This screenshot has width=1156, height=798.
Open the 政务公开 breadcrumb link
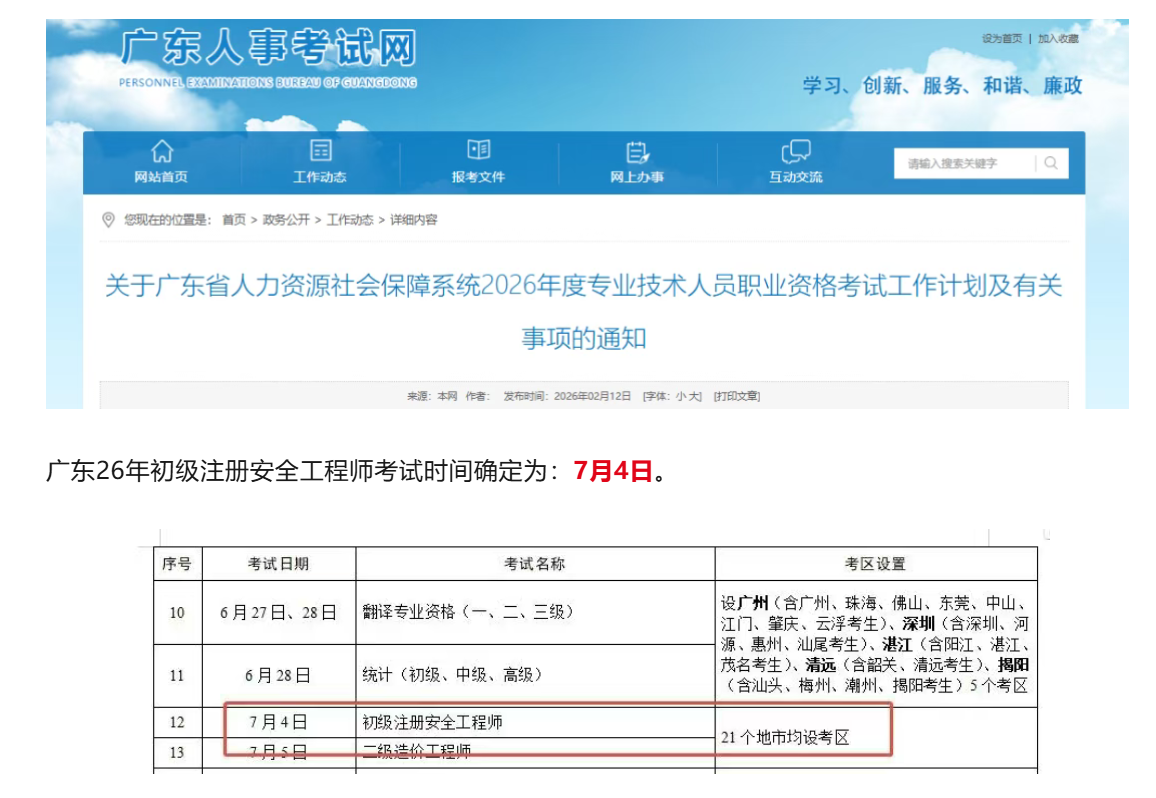tap(287, 221)
